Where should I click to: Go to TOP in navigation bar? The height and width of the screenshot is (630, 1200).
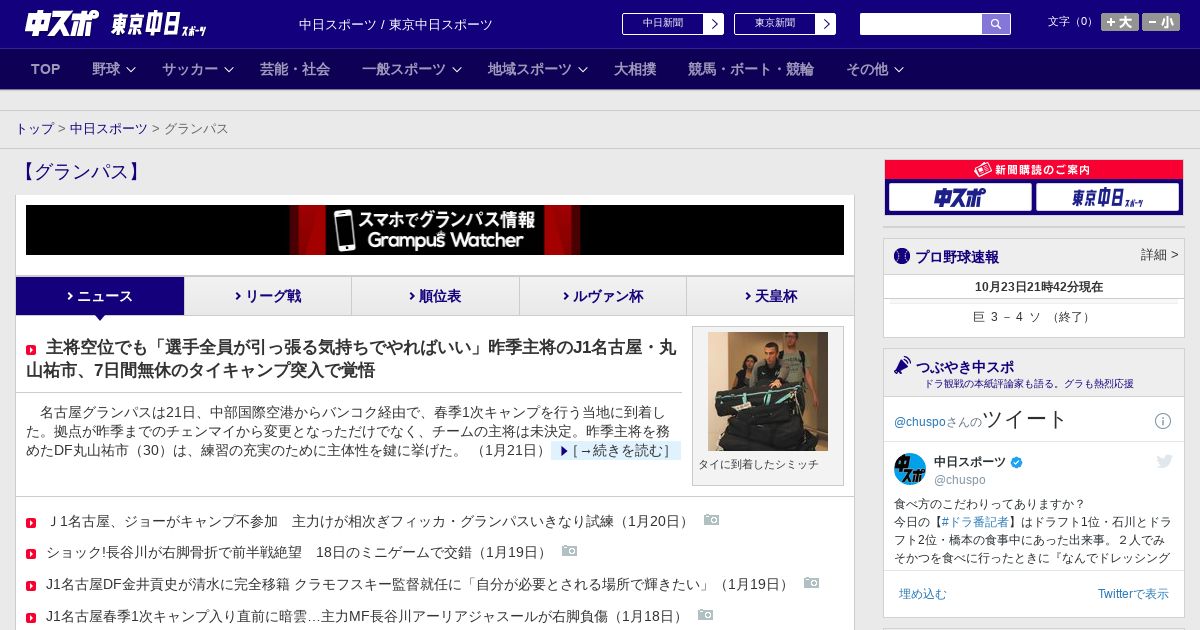[x=46, y=69]
